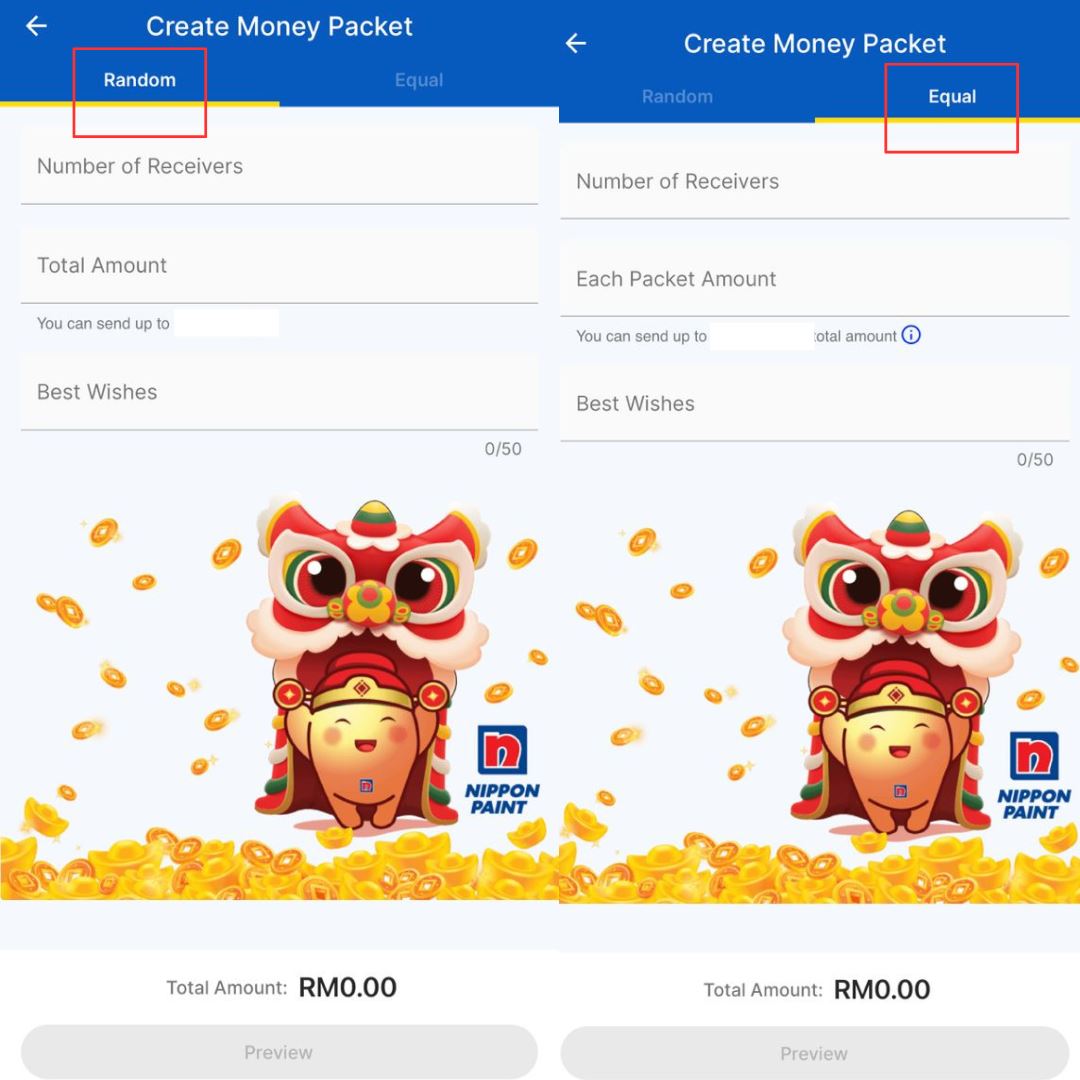Tap the Preview button on right screen
Screen dimensions: 1080x1080
815,1053
